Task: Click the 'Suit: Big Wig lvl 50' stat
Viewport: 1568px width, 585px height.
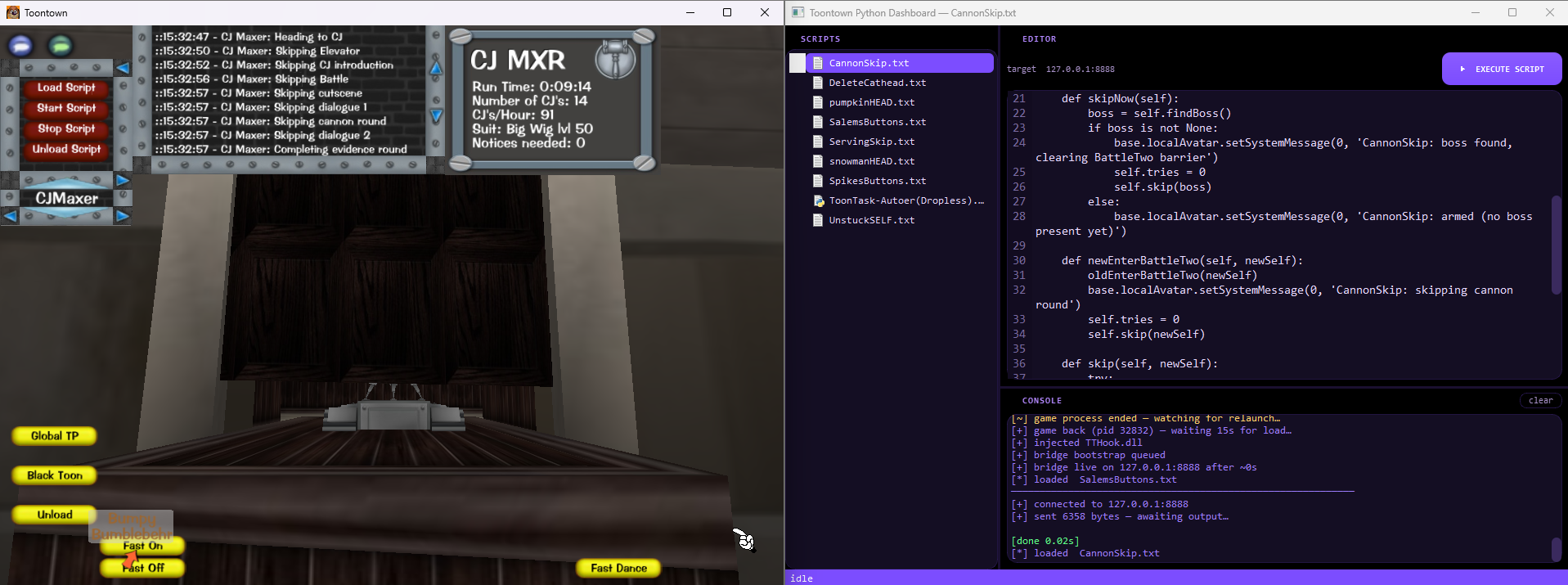Action: tap(532, 128)
